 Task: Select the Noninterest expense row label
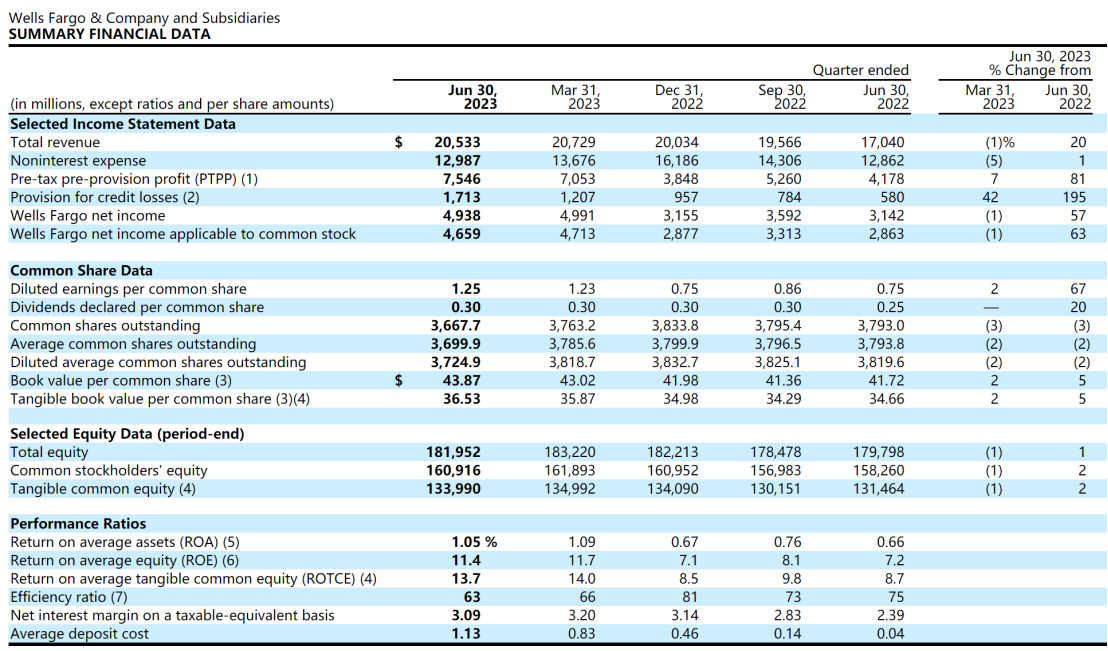pos(78,161)
